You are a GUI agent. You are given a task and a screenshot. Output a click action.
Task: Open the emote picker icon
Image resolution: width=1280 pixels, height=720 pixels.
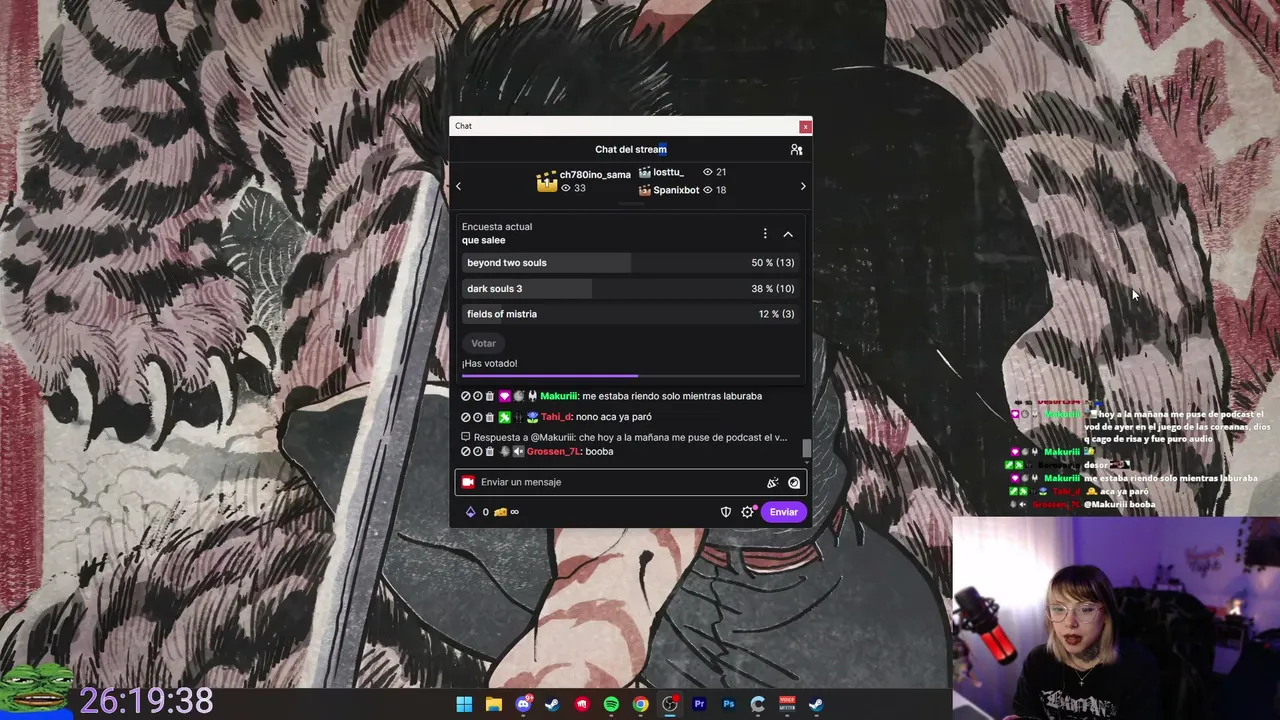(794, 482)
